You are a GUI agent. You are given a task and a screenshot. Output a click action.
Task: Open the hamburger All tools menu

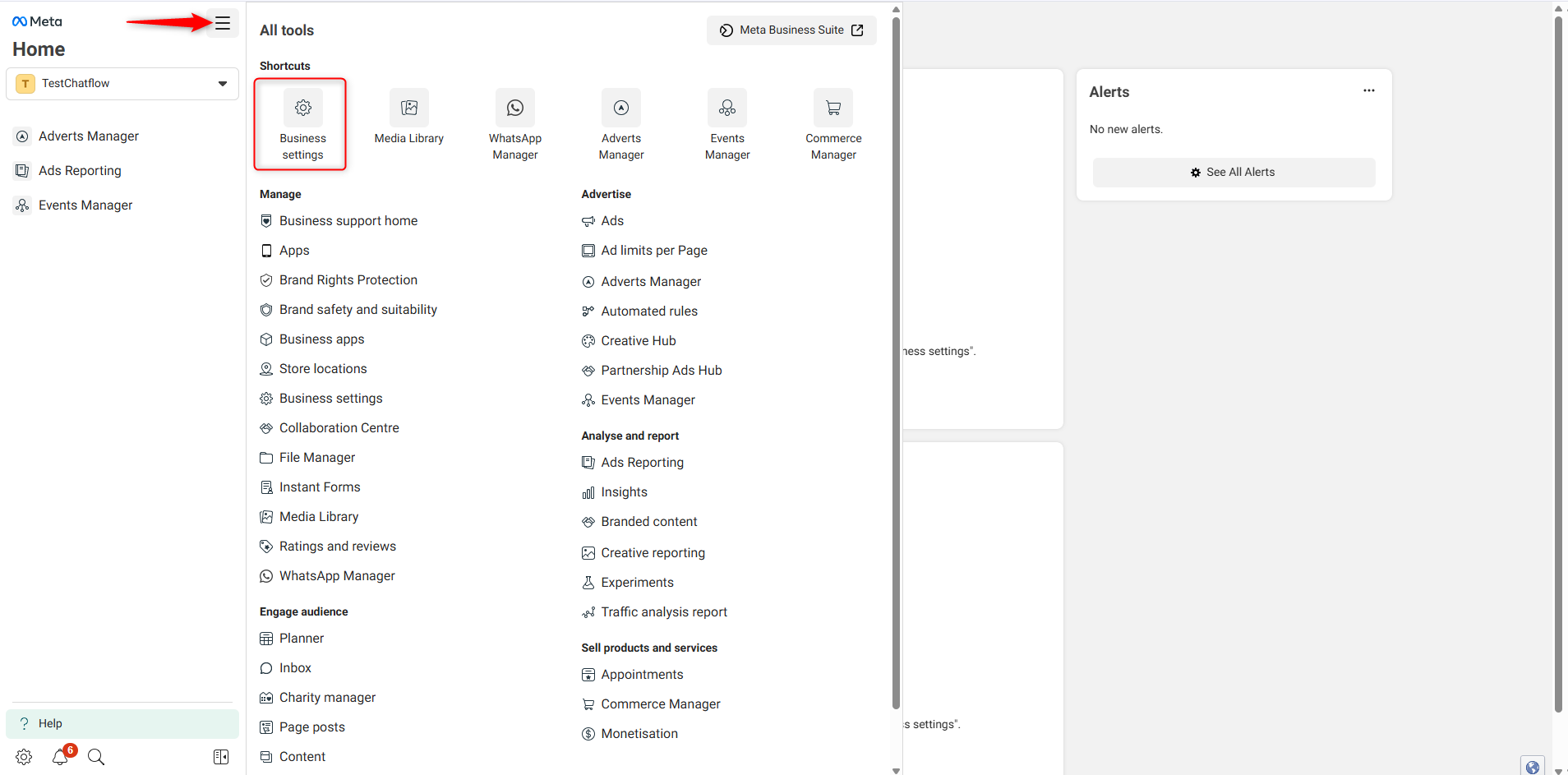pos(223,23)
